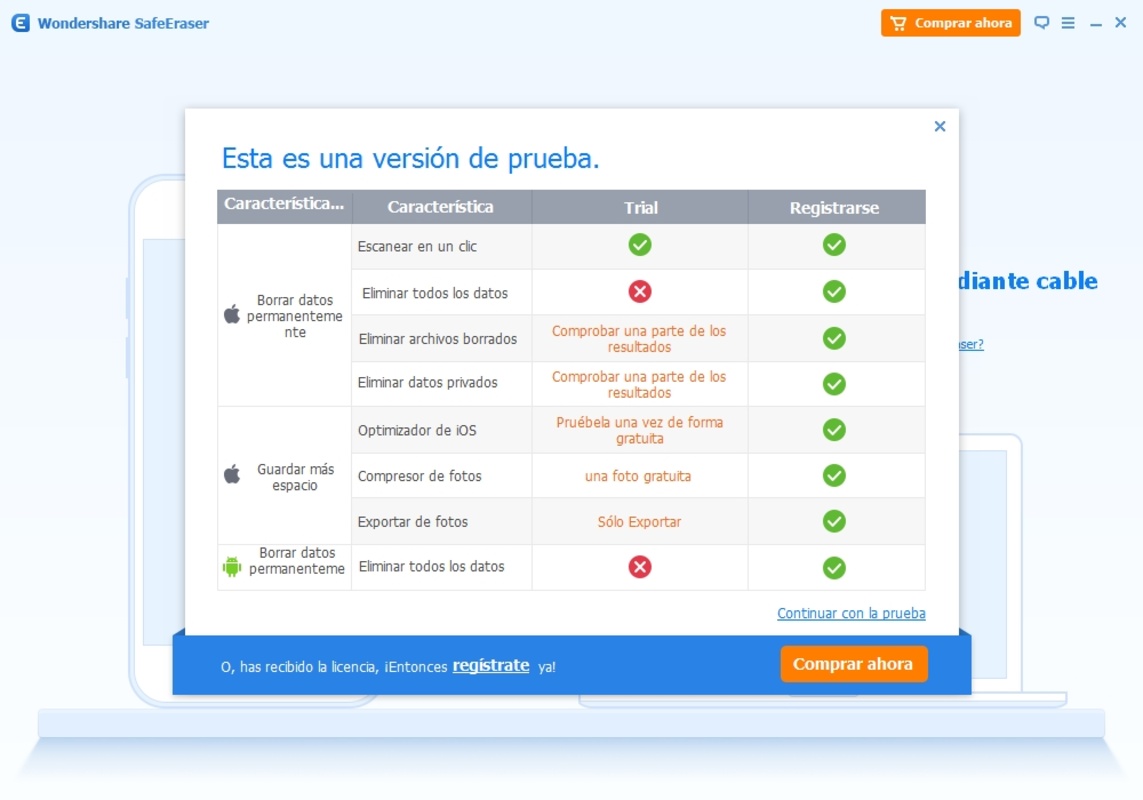Click the Apple icon beside Borrar datos permanentemente
The image size is (1143, 800).
click(x=232, y=314)
